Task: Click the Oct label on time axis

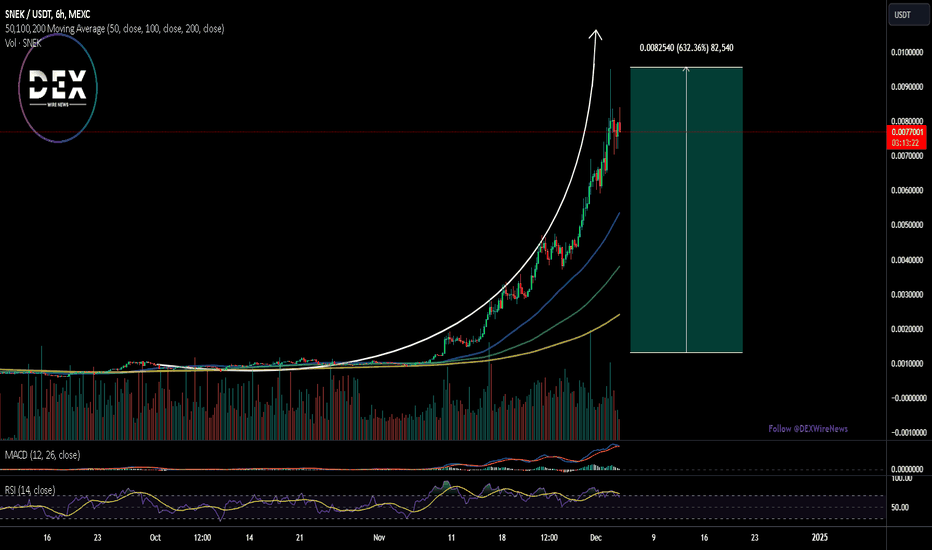Action: (155, 538)
